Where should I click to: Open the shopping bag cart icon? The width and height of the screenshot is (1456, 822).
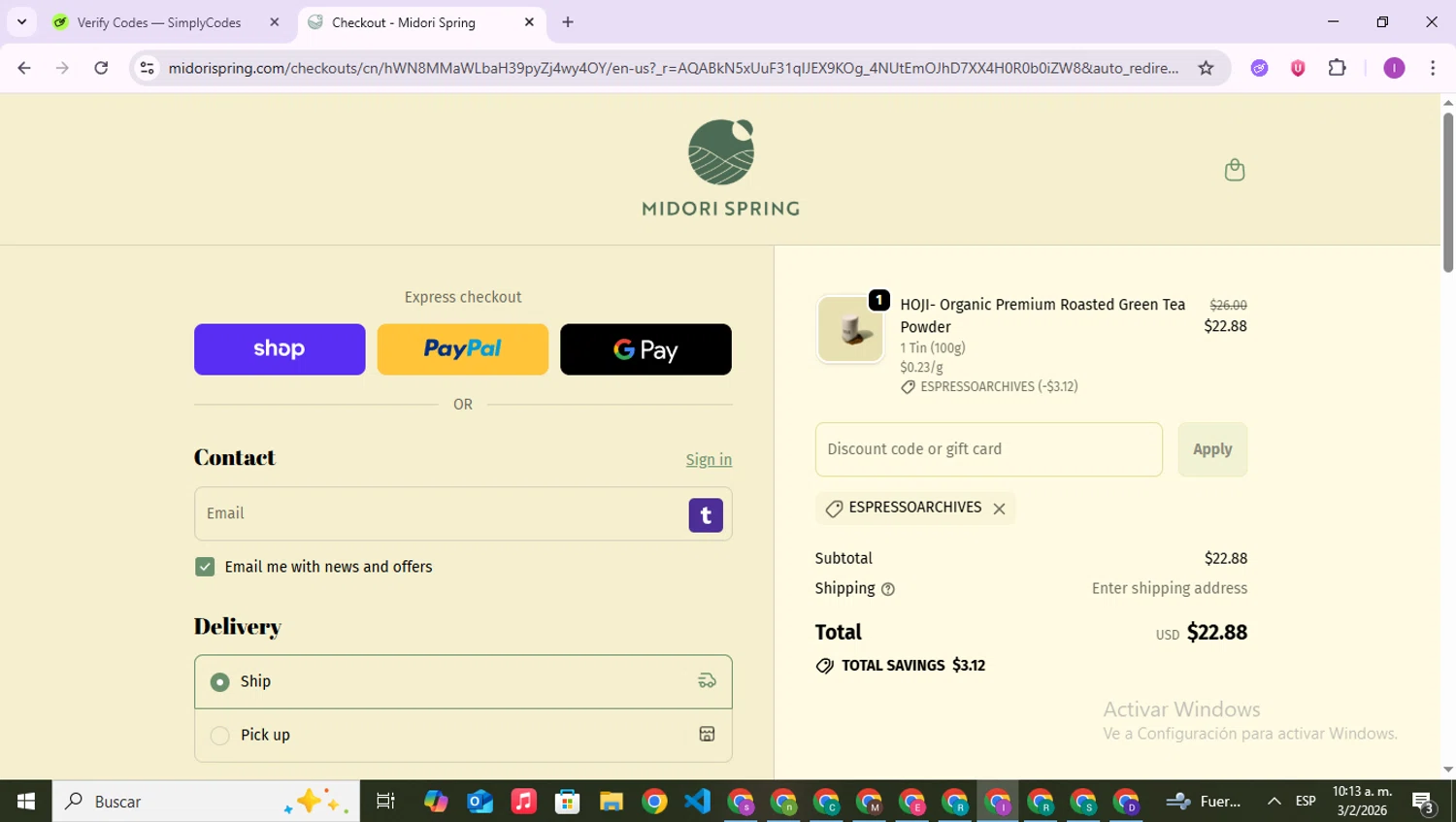tap(1234, 170)
